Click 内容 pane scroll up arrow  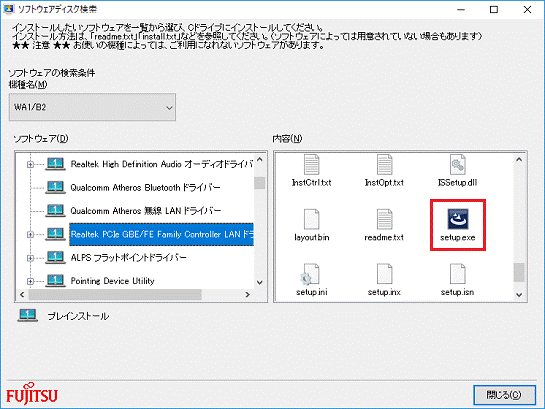[x=519, y=159]
